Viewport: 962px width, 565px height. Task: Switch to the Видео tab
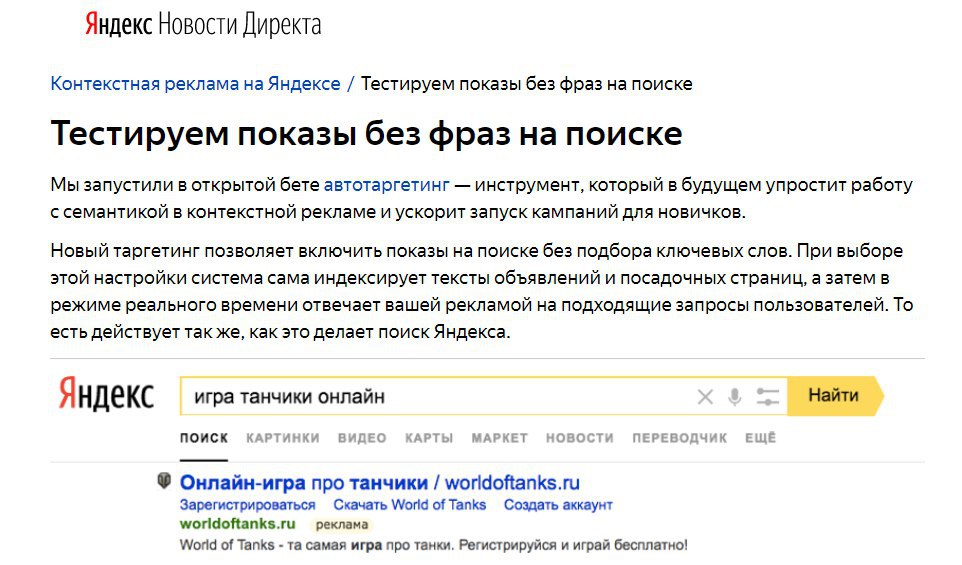[362, 438]
